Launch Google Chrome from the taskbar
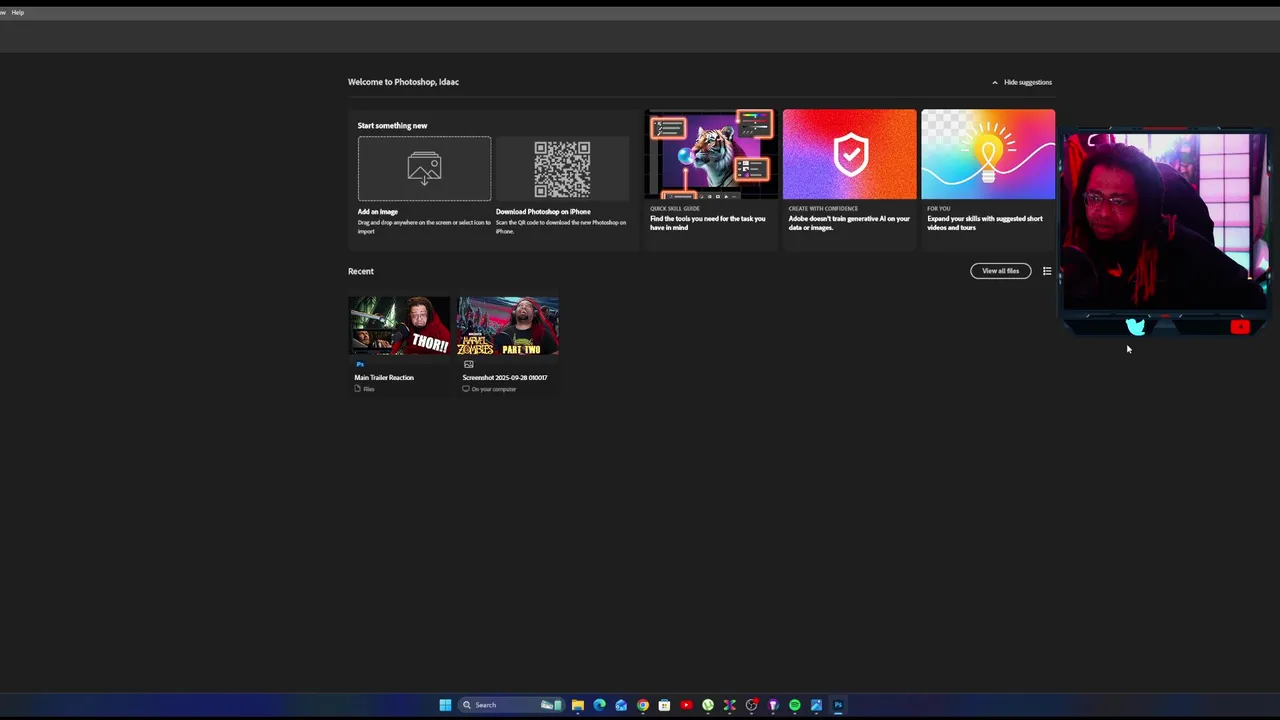 643,705
